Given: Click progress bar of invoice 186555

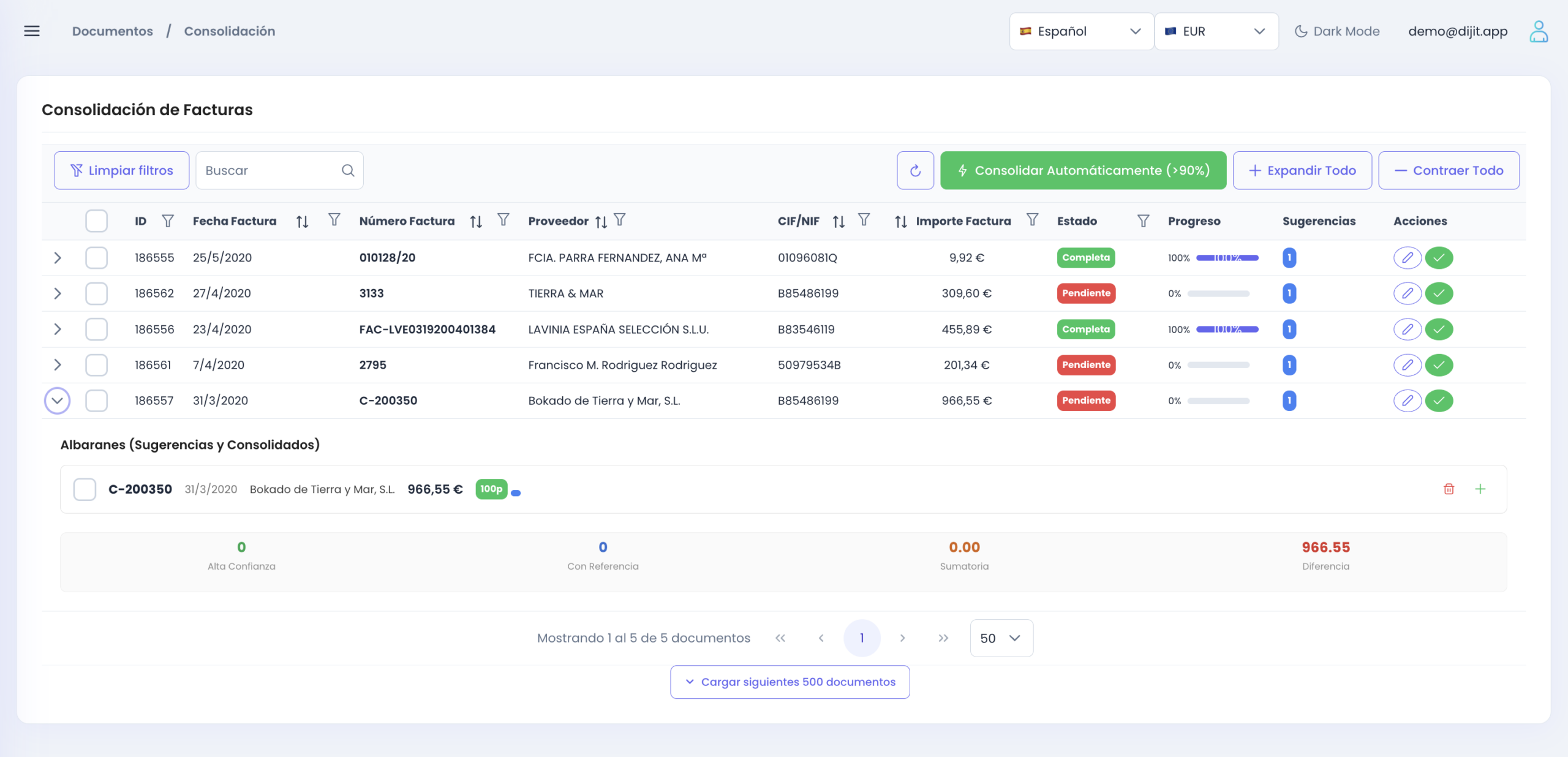Looking at the screenshot, I should [1227, 258].
